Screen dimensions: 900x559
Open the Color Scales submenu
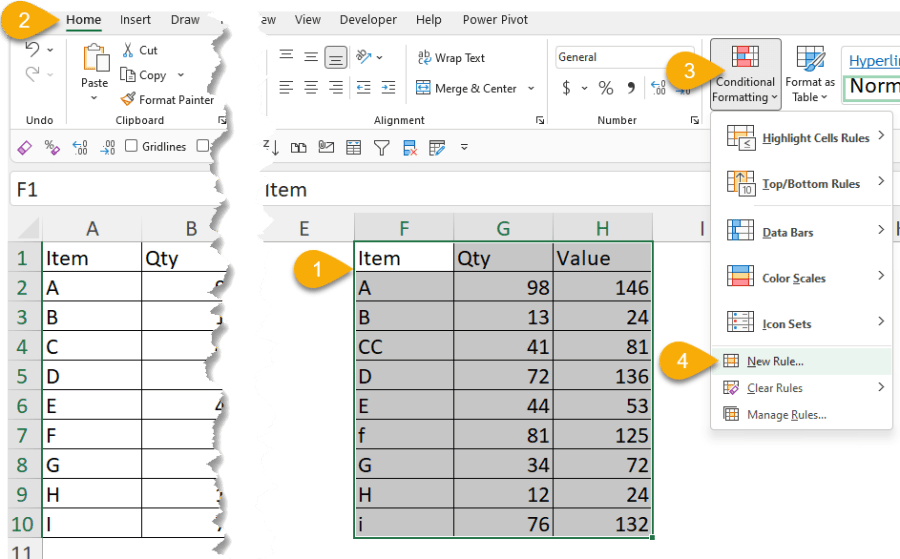point(794,278)
